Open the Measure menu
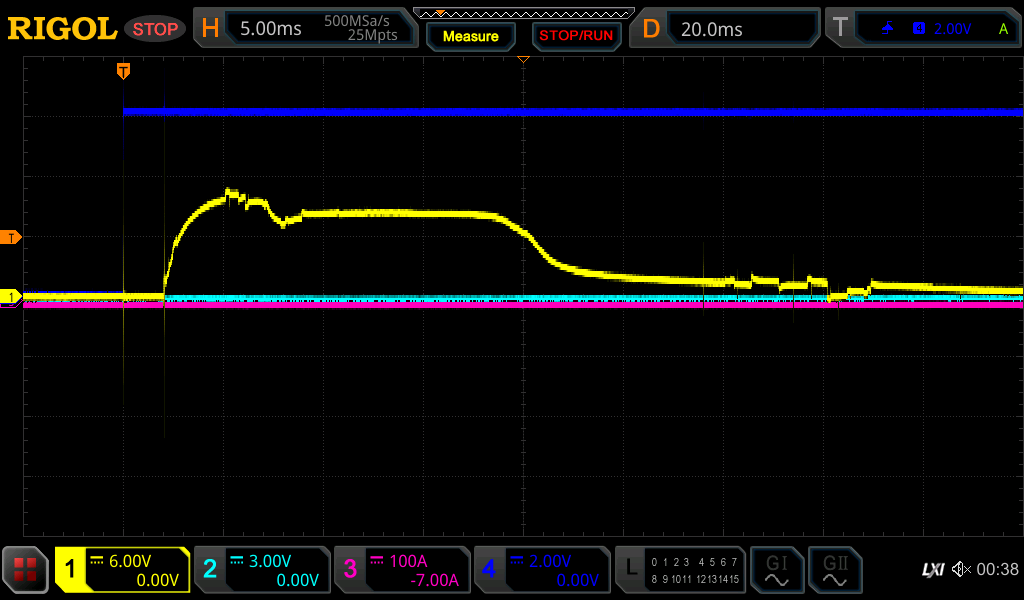Viewport: 1024px width, 600px height. (470, 37)
